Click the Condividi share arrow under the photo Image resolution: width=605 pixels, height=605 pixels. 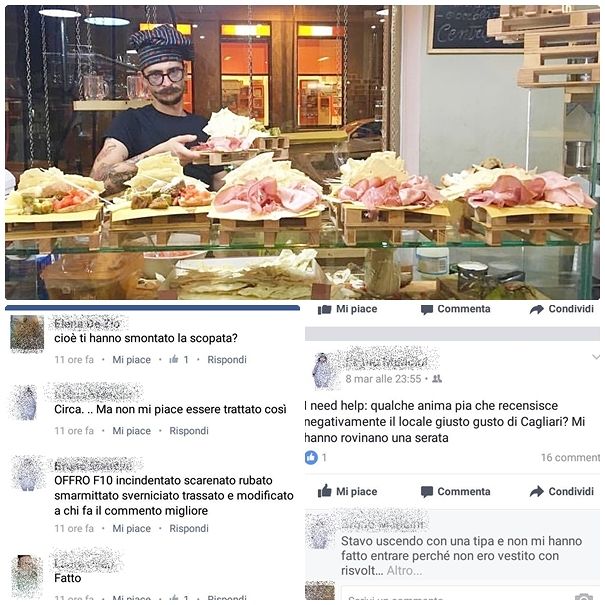coord(536,309)
